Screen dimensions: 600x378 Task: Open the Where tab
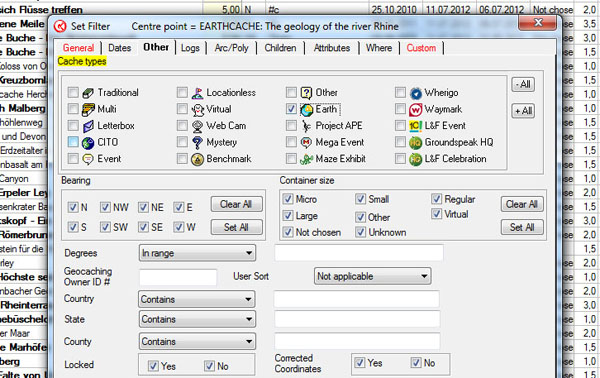378,48
